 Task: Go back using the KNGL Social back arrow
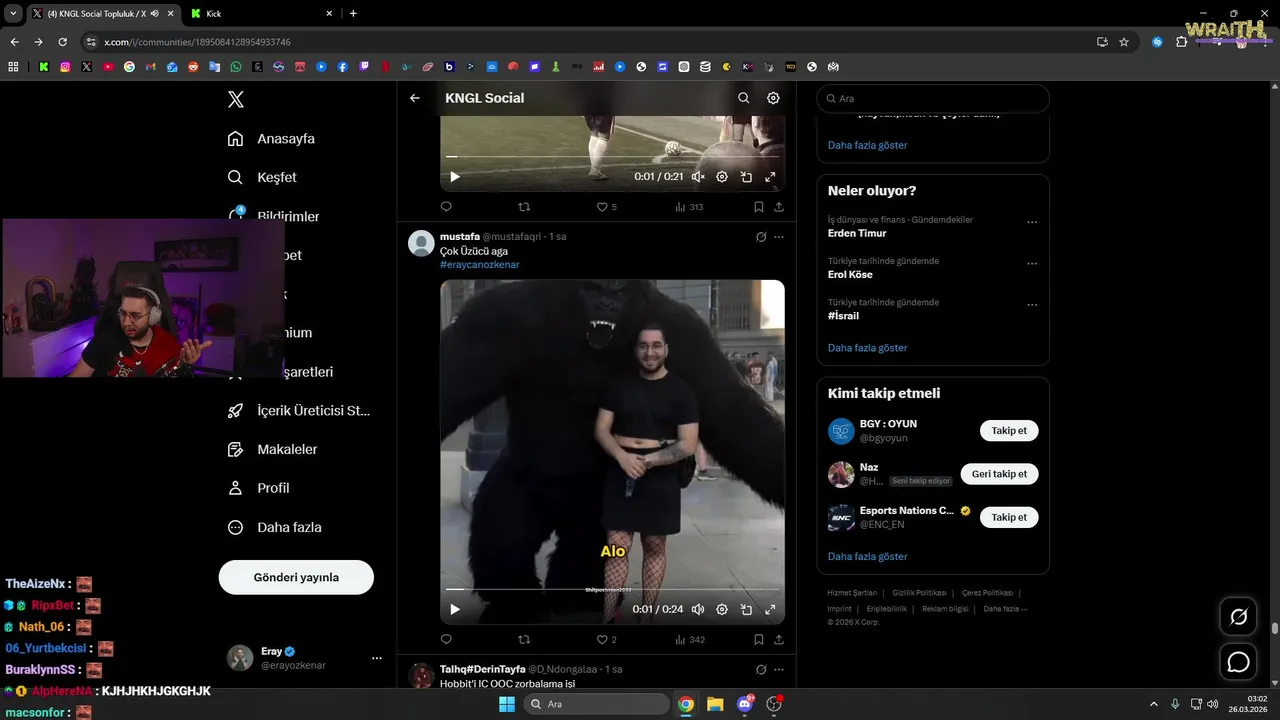tap(415, 98)
